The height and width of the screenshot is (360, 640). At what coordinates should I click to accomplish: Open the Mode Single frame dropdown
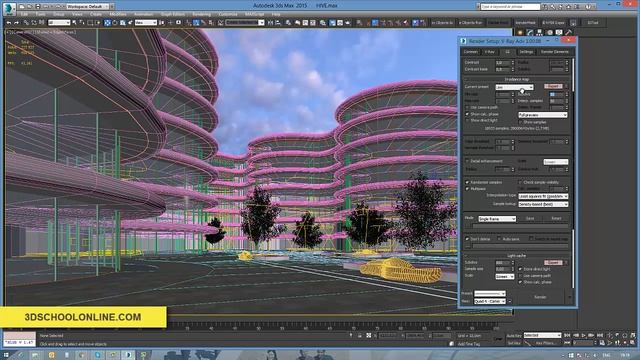(497, 219)
